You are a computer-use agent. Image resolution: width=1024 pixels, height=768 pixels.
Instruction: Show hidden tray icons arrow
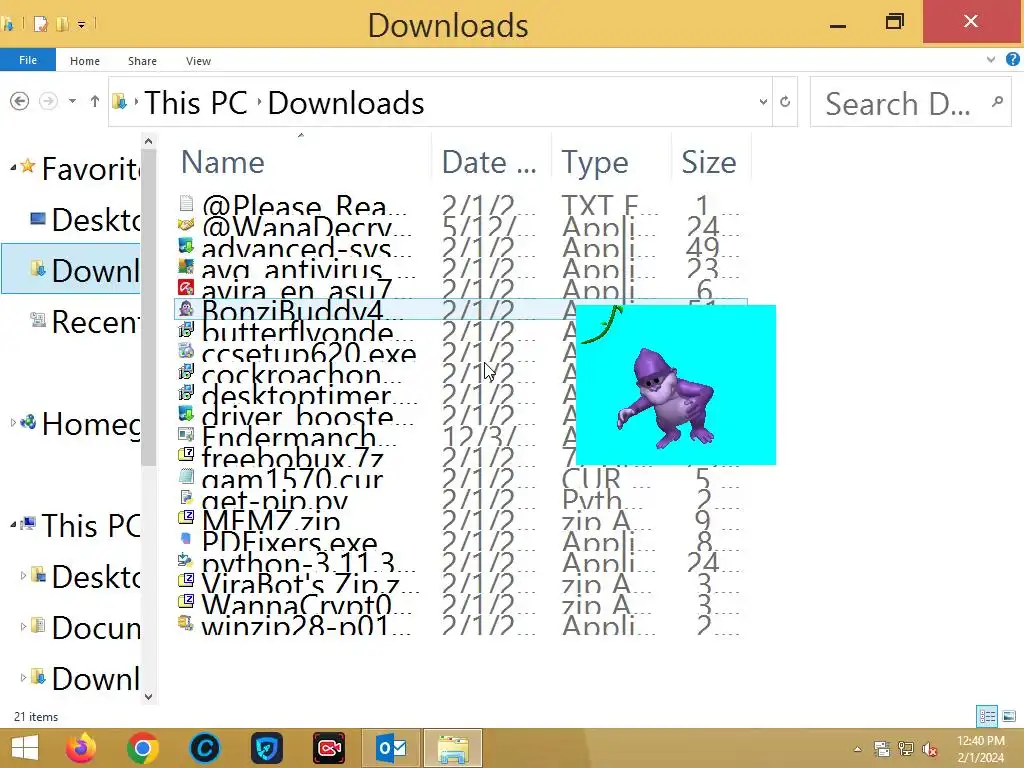point(857,749)
